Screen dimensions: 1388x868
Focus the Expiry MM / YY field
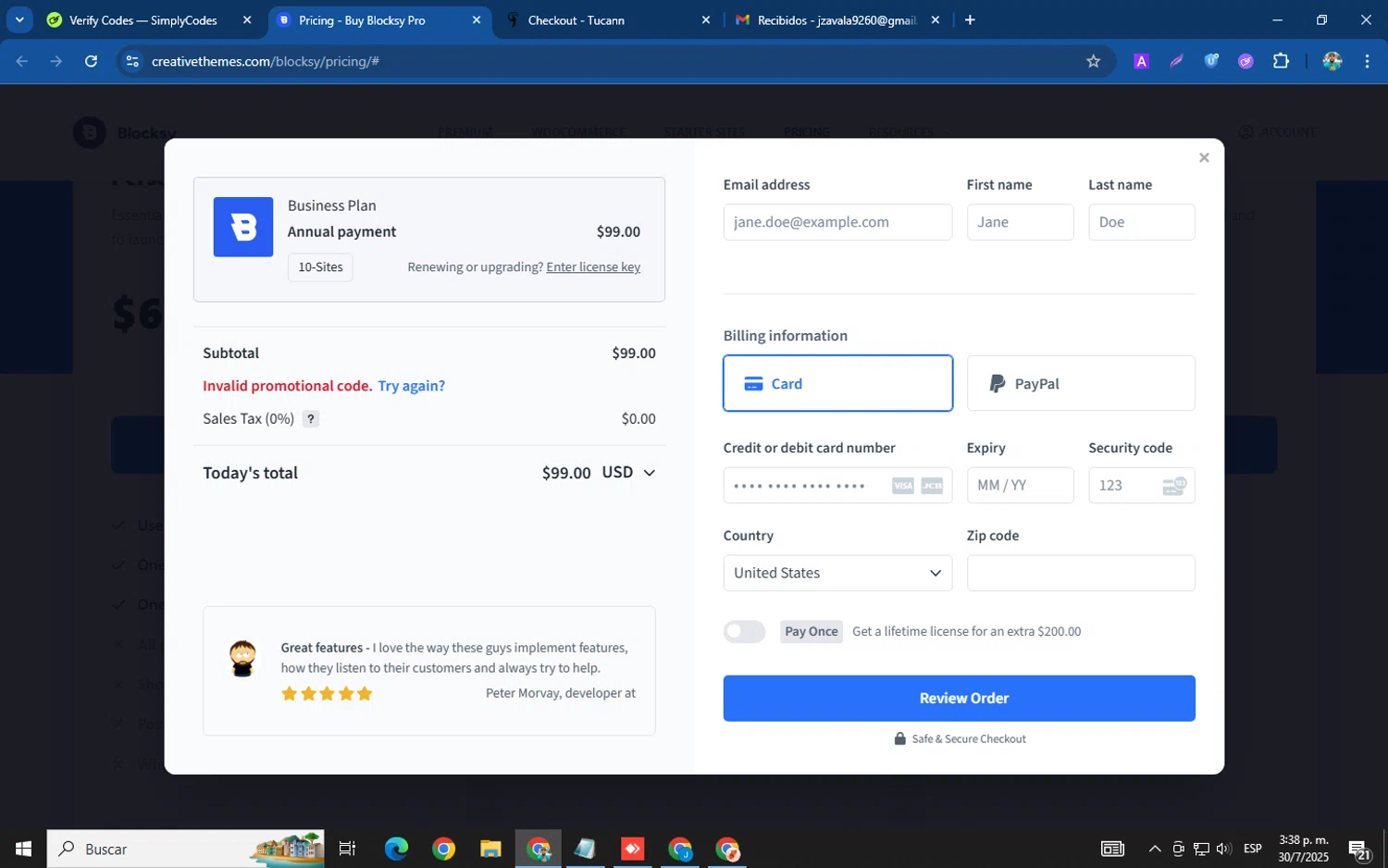[1020, 485]
